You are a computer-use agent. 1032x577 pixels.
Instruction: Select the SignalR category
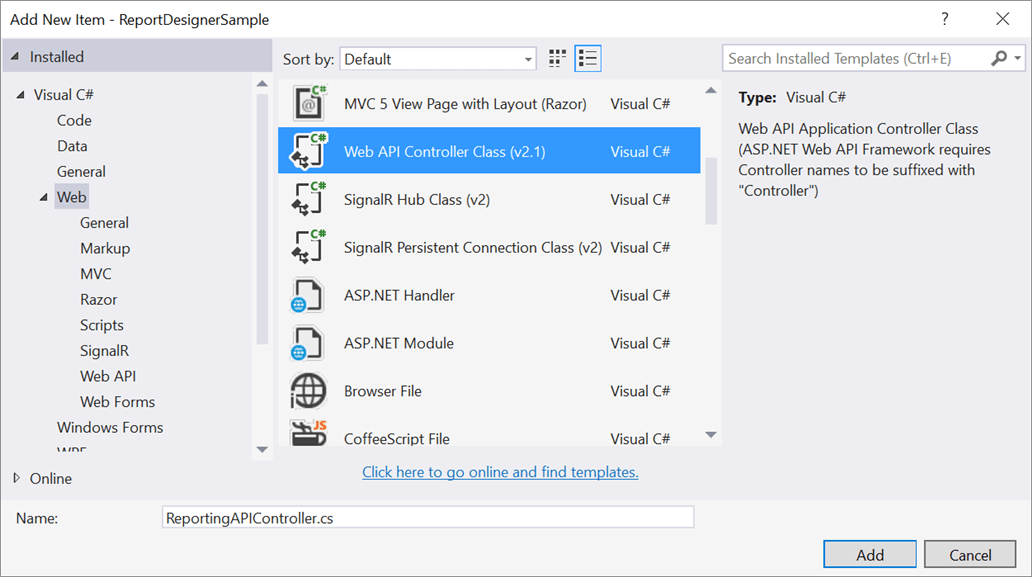click(x=105, y=351)
